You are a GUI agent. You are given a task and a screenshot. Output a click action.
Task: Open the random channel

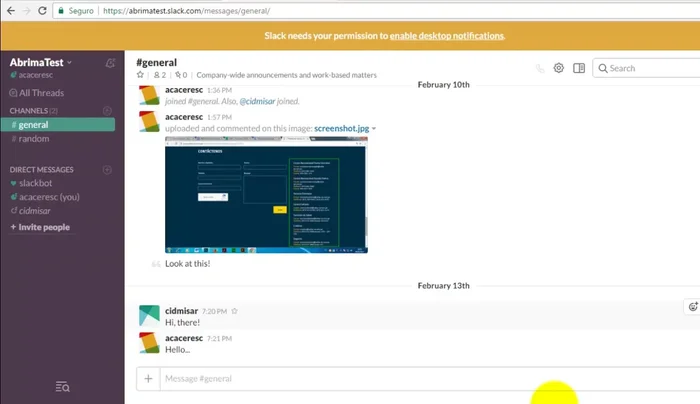tap(35, 139)
